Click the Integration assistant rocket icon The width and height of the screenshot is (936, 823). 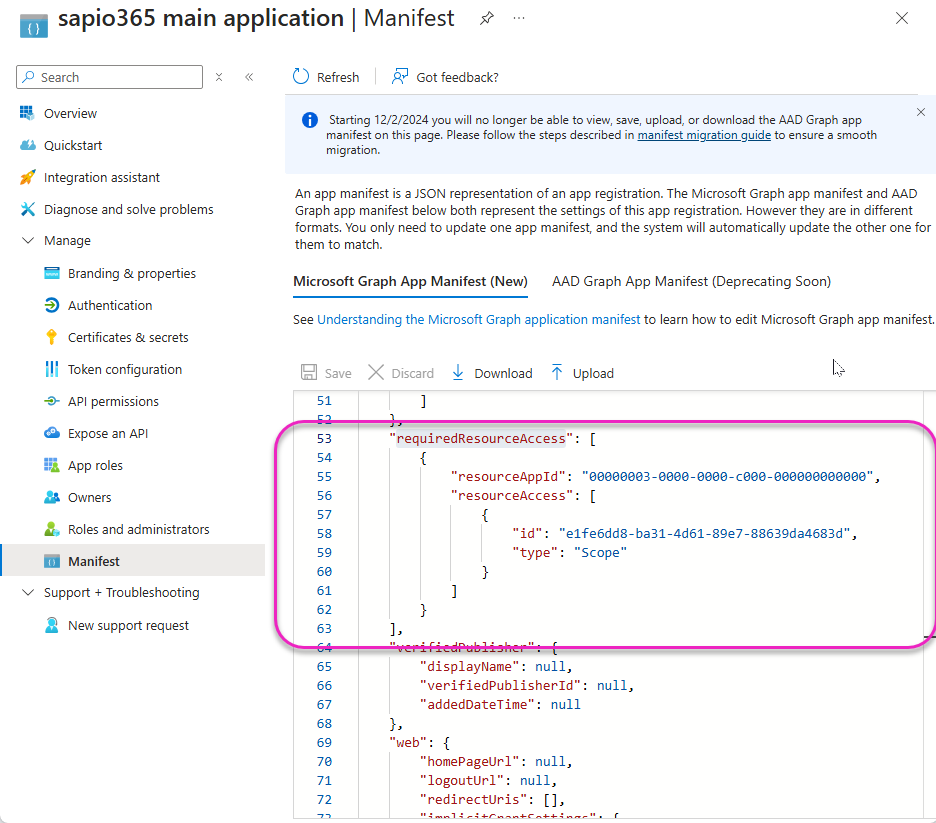28,177
